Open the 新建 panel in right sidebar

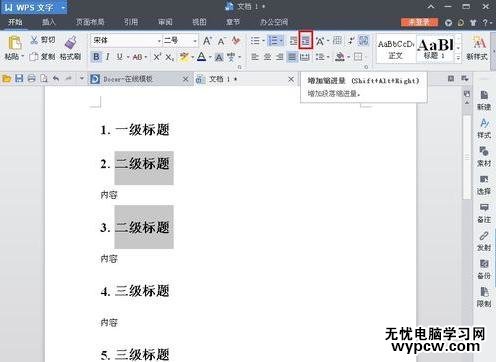coord(484,100)
